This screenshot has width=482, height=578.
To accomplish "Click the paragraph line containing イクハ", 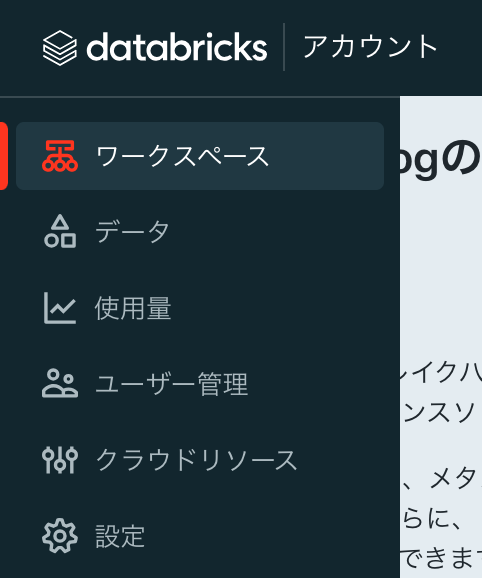I will (x=441, y=373).
